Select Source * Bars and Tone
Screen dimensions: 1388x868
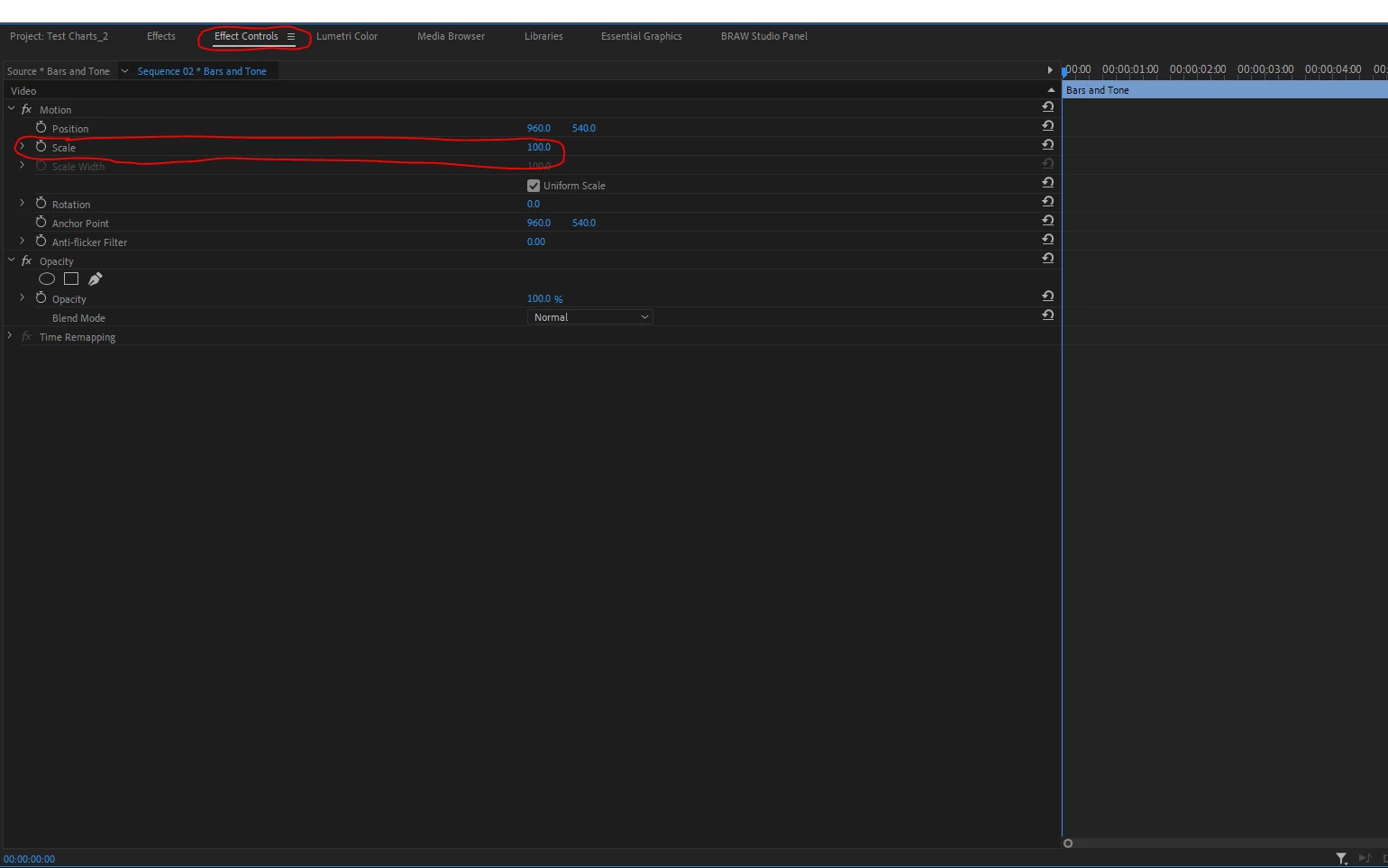coord(59,71)
